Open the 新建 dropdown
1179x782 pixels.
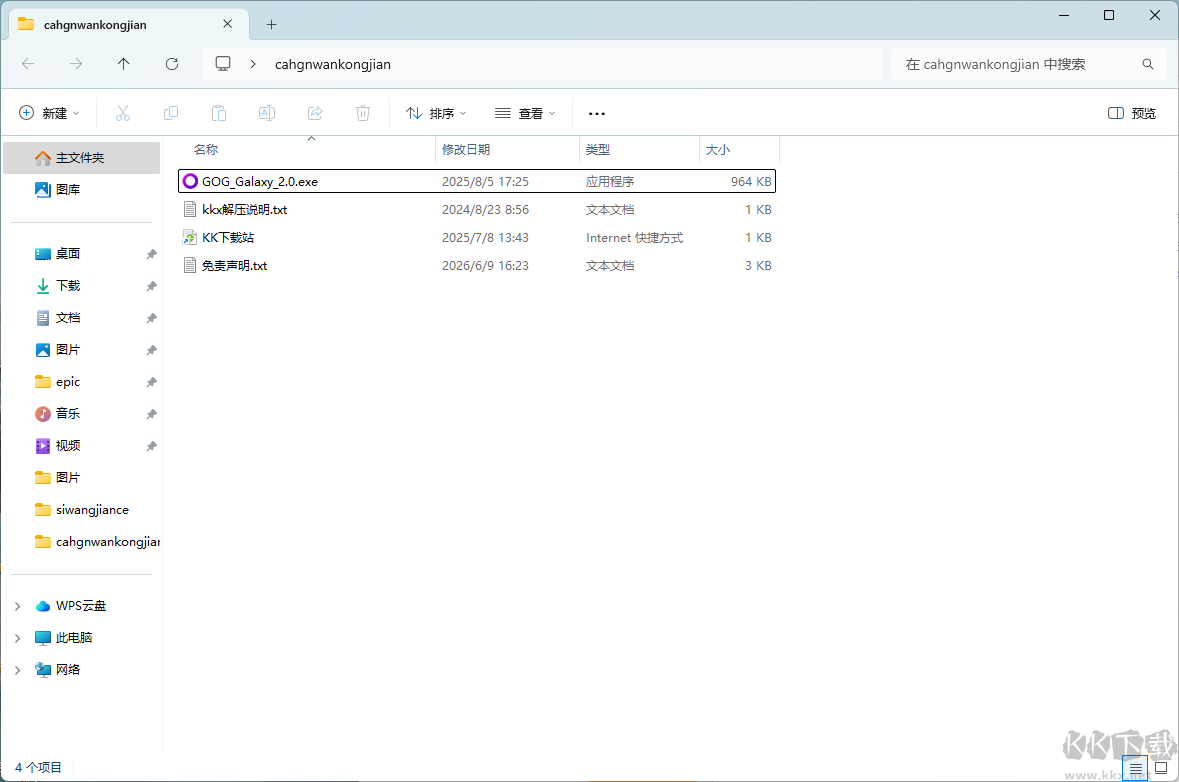pos(50,114)
